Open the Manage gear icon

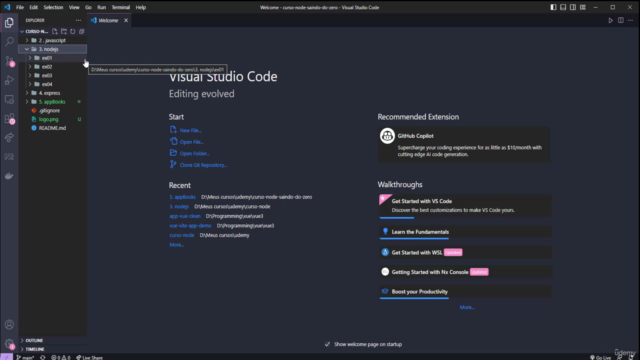pos(9,344)
